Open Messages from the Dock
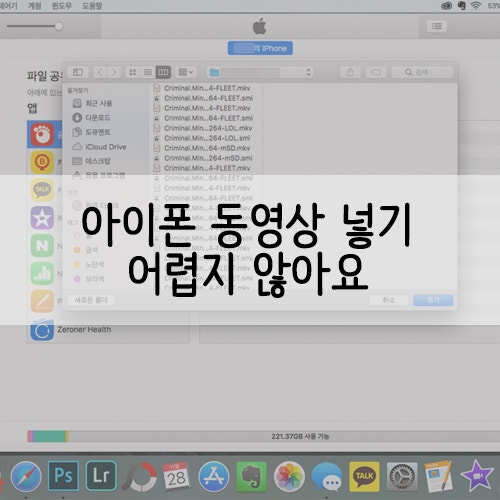 (327, 477)
